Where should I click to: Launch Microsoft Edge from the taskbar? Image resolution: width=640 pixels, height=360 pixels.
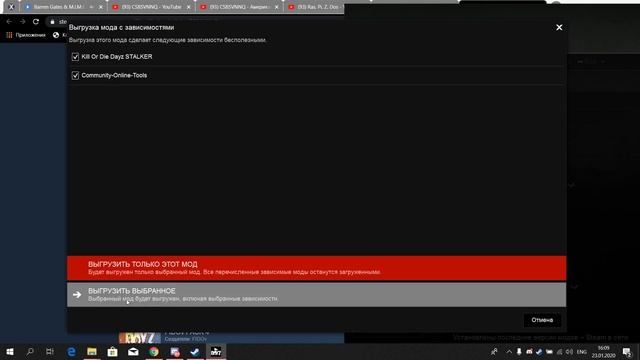click(71, 351)
